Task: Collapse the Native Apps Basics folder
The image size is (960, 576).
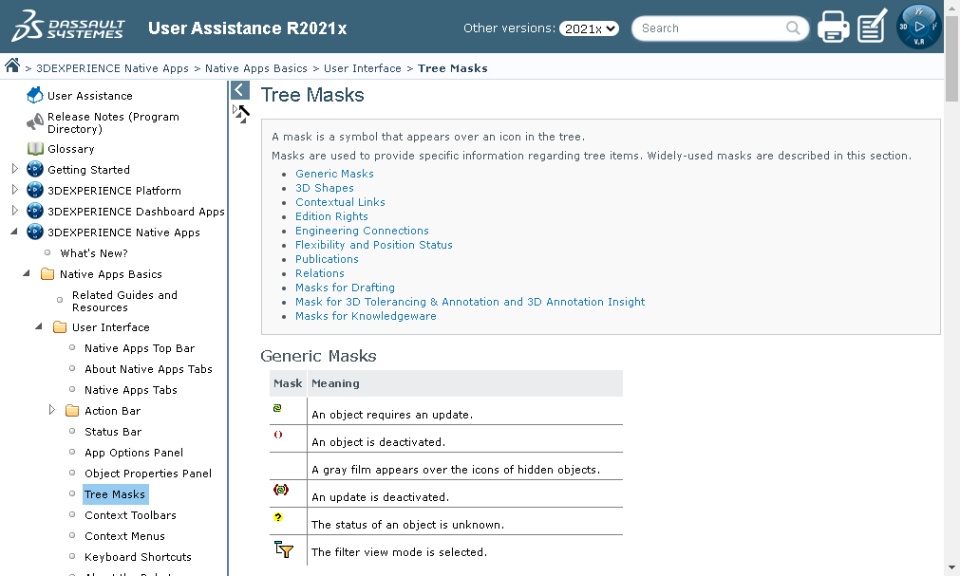Action: click(26, 273)
